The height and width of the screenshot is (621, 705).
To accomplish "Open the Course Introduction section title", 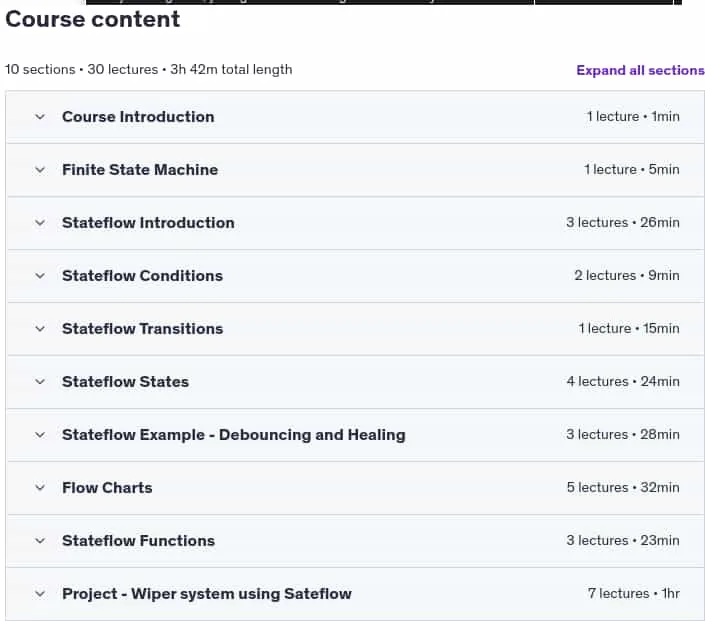I will (138, 117).
